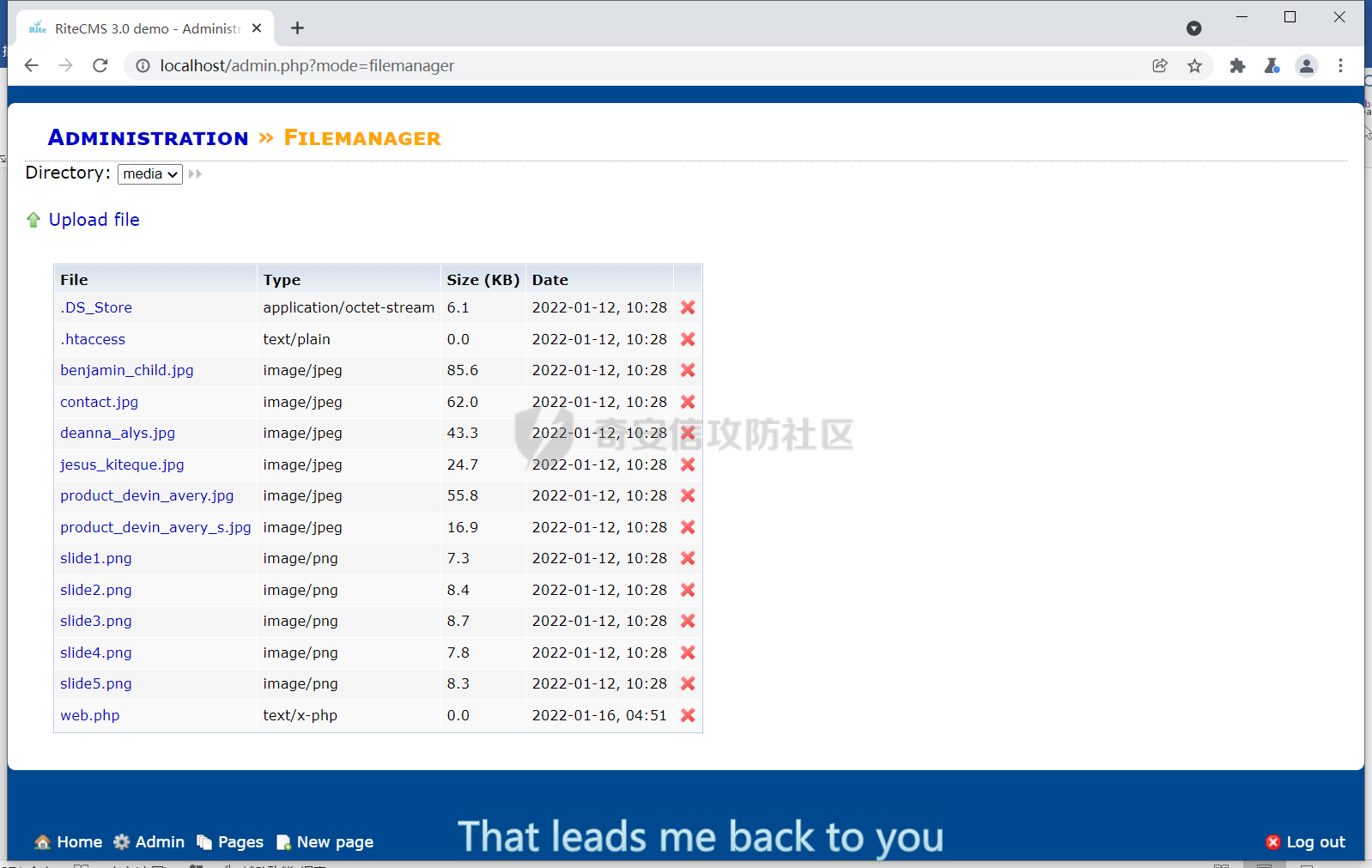Screen dimensions: 1372x868
Task: Open the Chrome profile avatar icon
Action: (1306, 66)
